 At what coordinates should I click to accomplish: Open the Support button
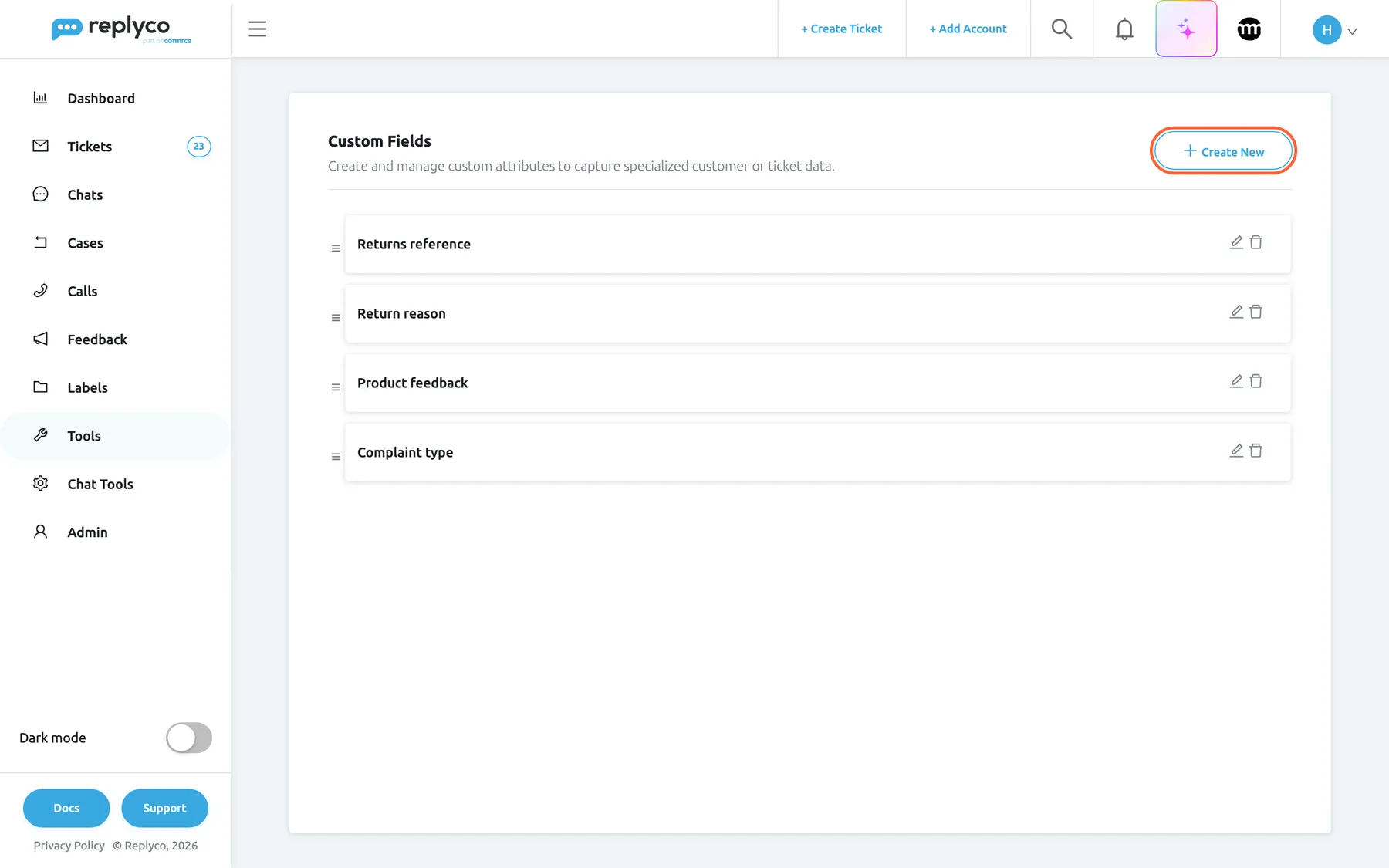(164, 808)
